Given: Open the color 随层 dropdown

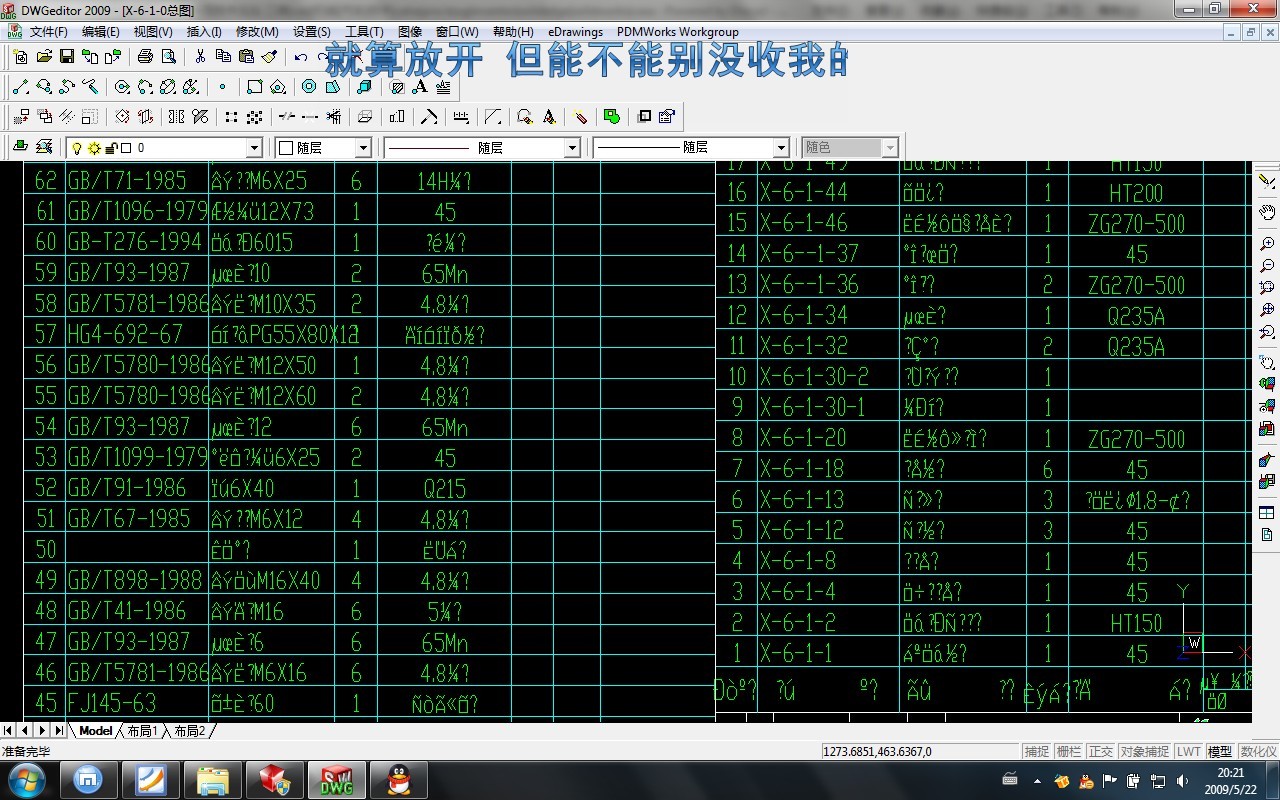Looking at the screenshot, I should (x=363, y=148).
